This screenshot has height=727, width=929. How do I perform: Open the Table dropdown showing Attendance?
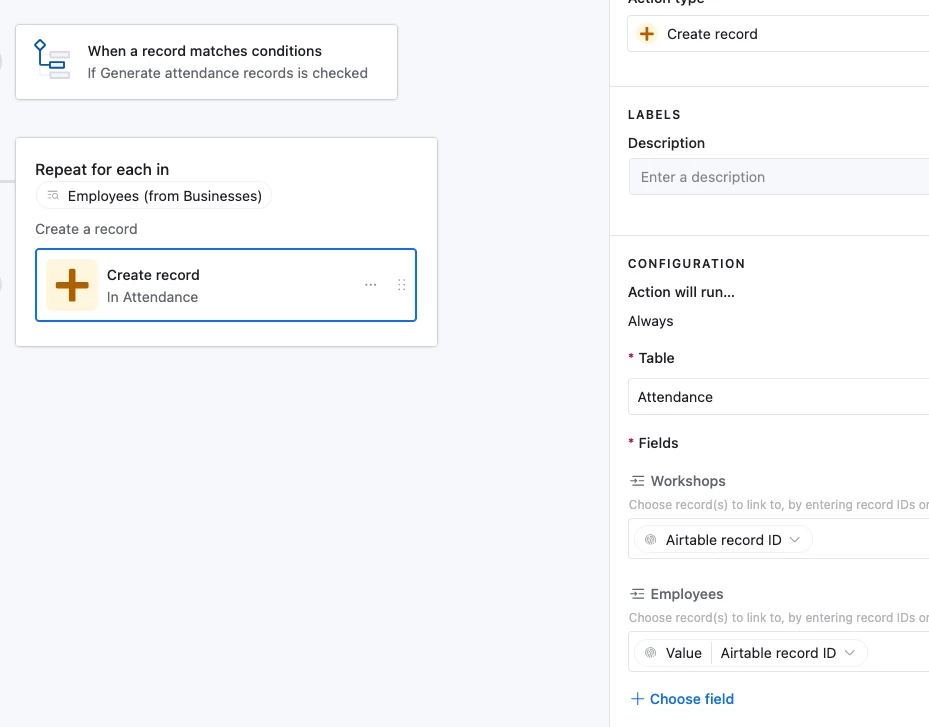click(778, 397)
